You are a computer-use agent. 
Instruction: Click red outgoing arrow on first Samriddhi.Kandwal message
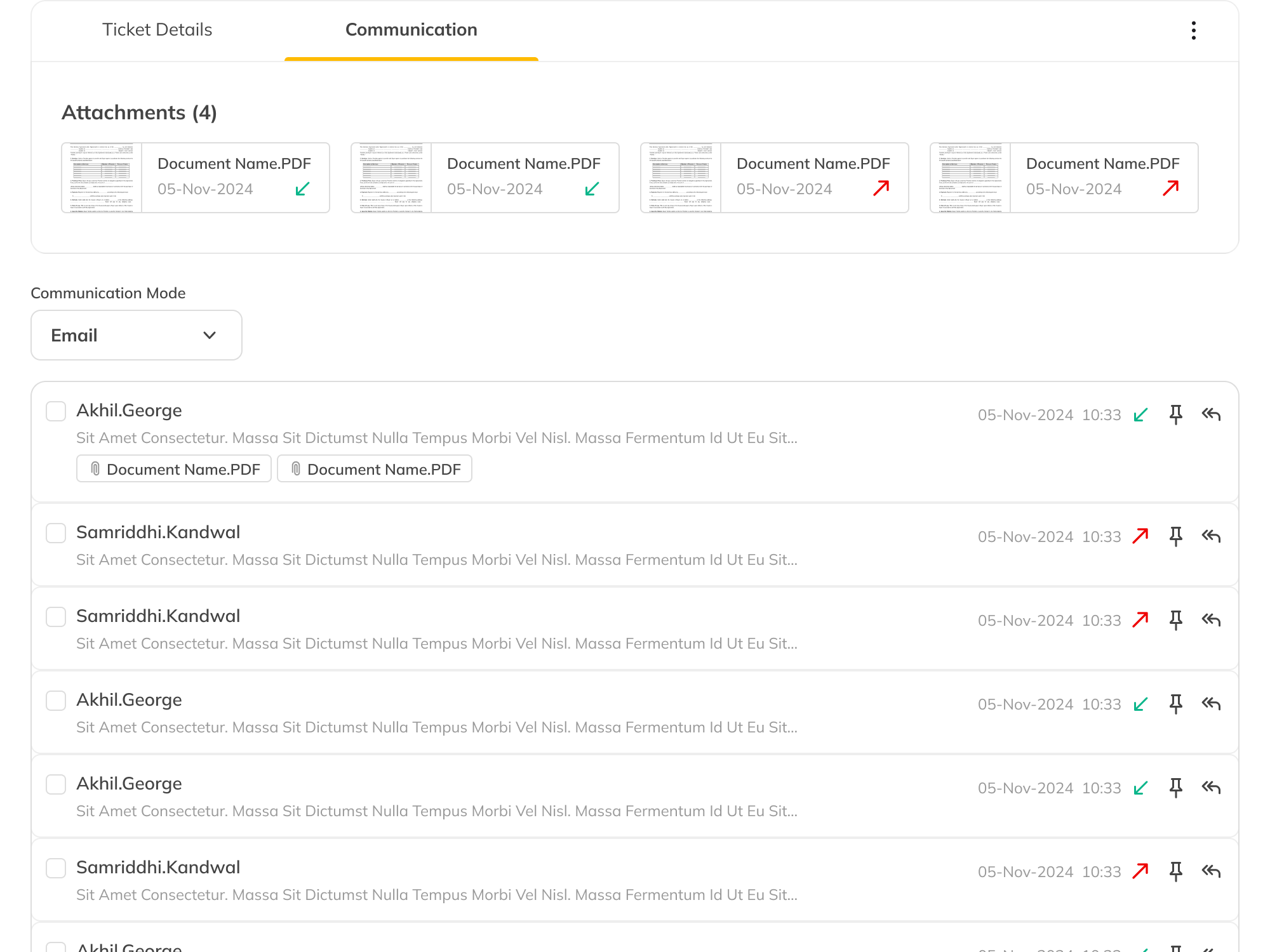coord(1141,536)
